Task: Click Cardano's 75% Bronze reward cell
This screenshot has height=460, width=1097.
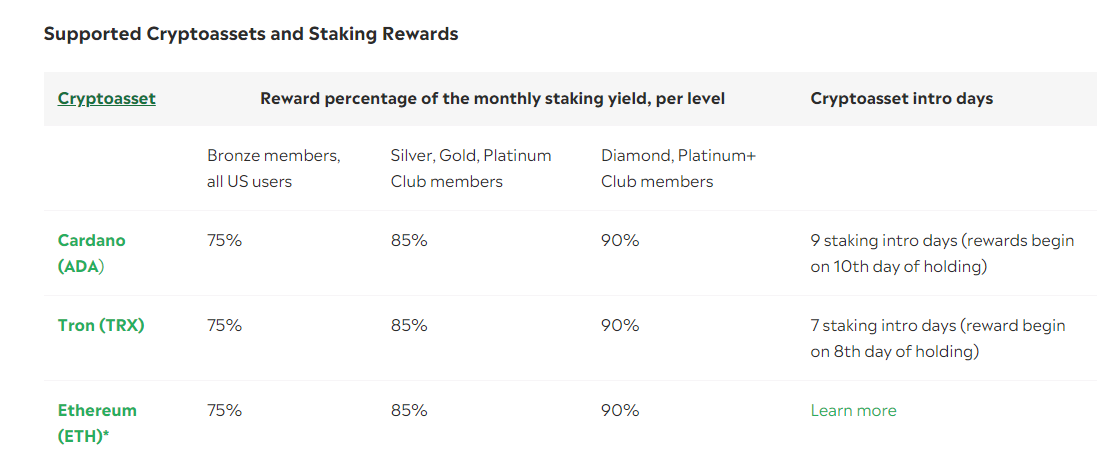Action: pos(225,240)
